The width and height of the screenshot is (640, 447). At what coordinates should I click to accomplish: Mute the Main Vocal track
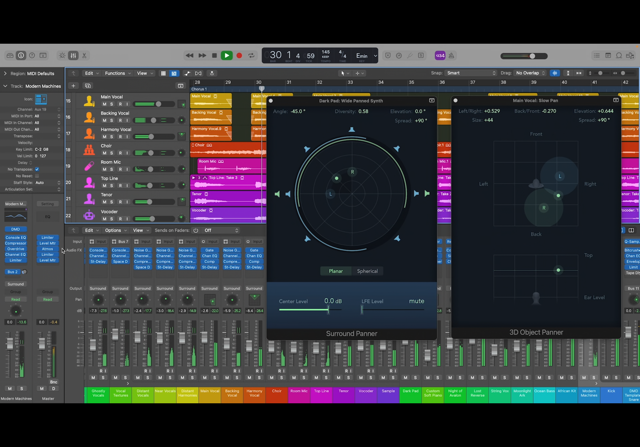(x=104, y=104)
